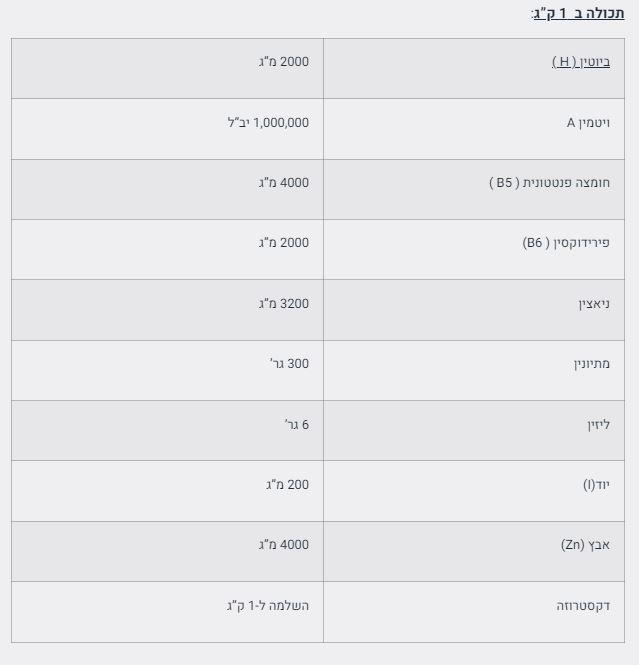Open the ביוטין (H) link
Screen dimensions: 639x665
[581, 62]
